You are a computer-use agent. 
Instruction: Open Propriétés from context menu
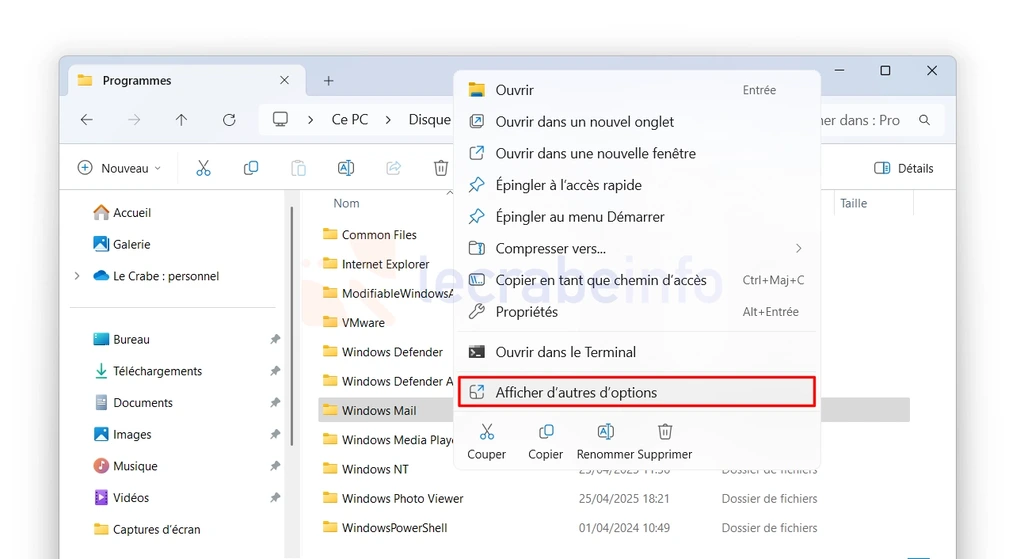click(637, 311)
